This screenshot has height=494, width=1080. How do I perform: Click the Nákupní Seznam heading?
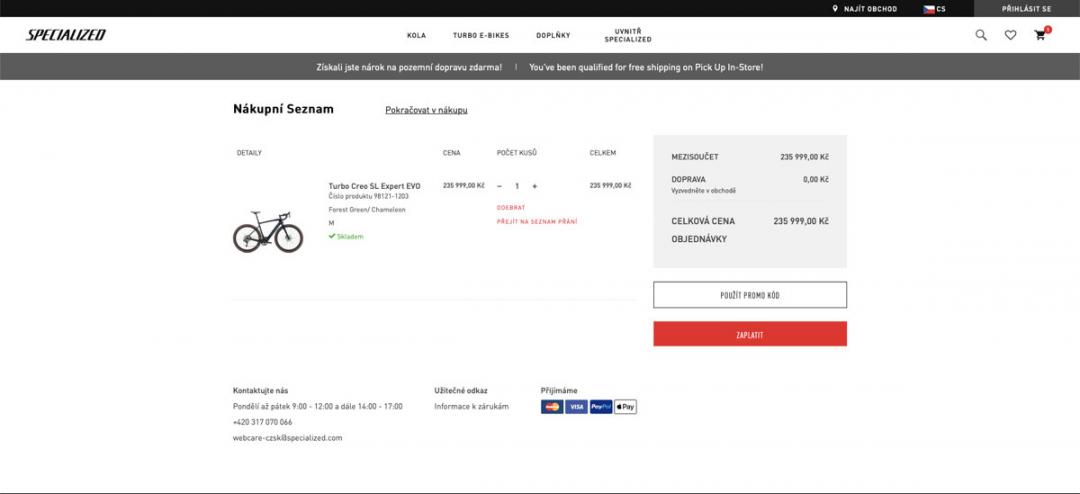(x=283, y=109)
